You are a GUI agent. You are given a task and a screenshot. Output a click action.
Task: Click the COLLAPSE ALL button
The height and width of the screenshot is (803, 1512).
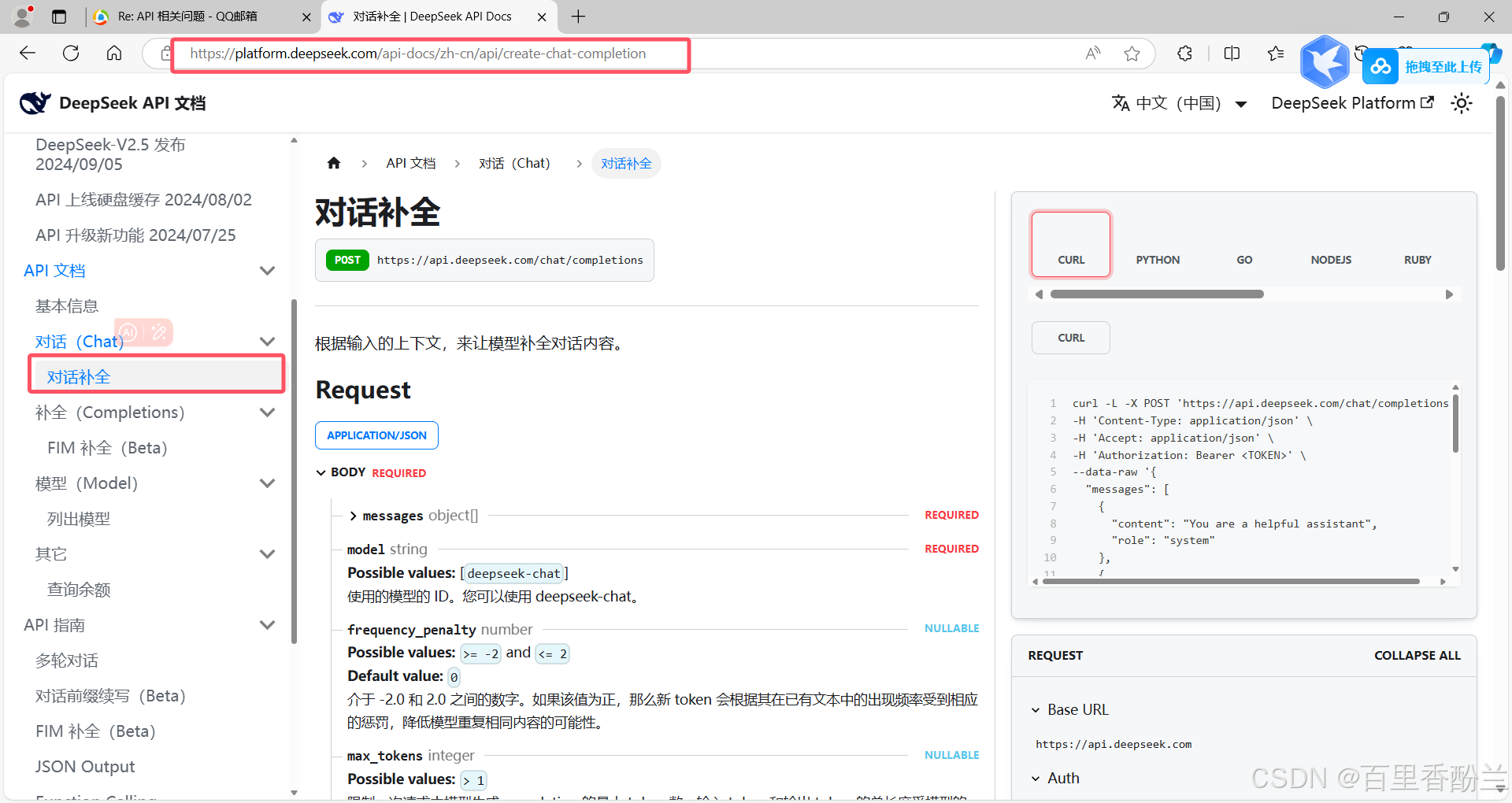pos(1417,655)
